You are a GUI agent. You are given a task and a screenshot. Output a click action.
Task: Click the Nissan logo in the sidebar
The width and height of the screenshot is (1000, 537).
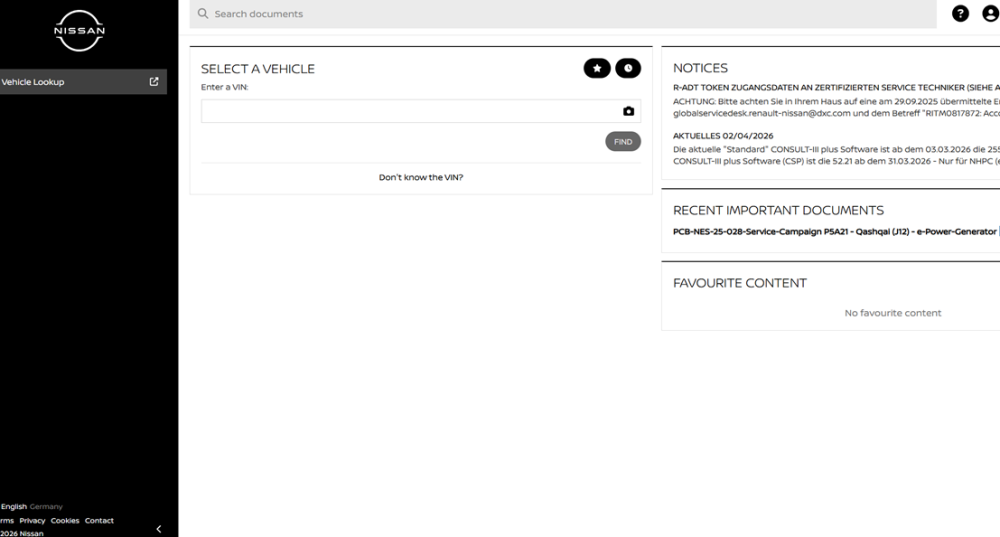(79, 31)
